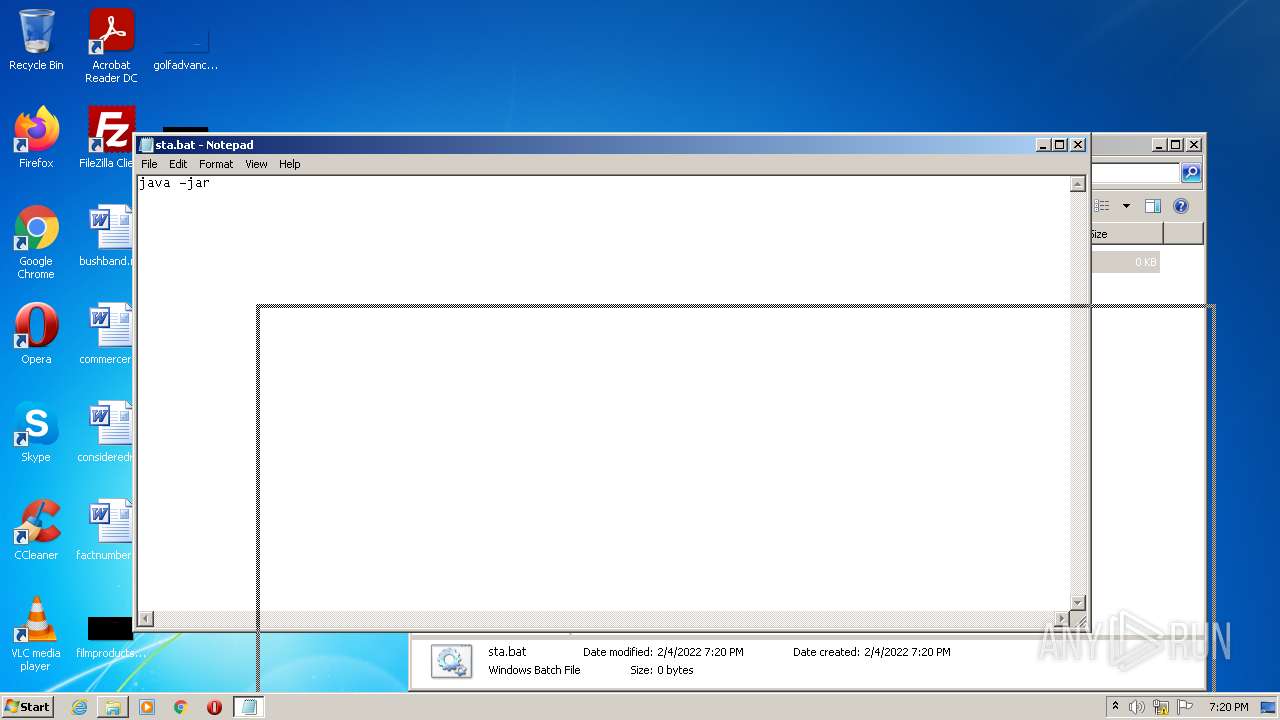The image size is (1280, 720).
Task: Open Opera from the taskbar
Action: [214, 707]
